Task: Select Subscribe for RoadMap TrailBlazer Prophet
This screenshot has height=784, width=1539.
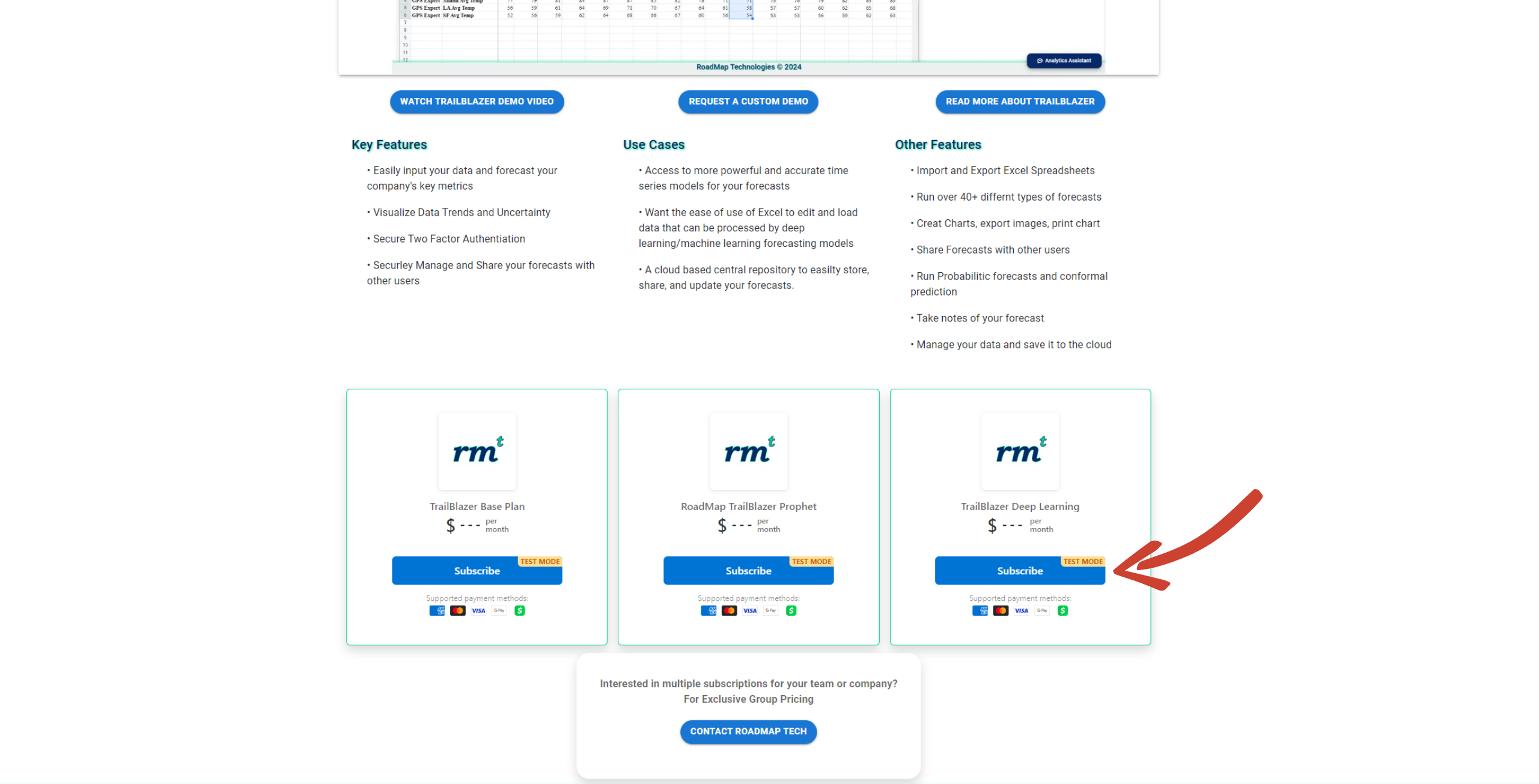Action: click(749, 570)
